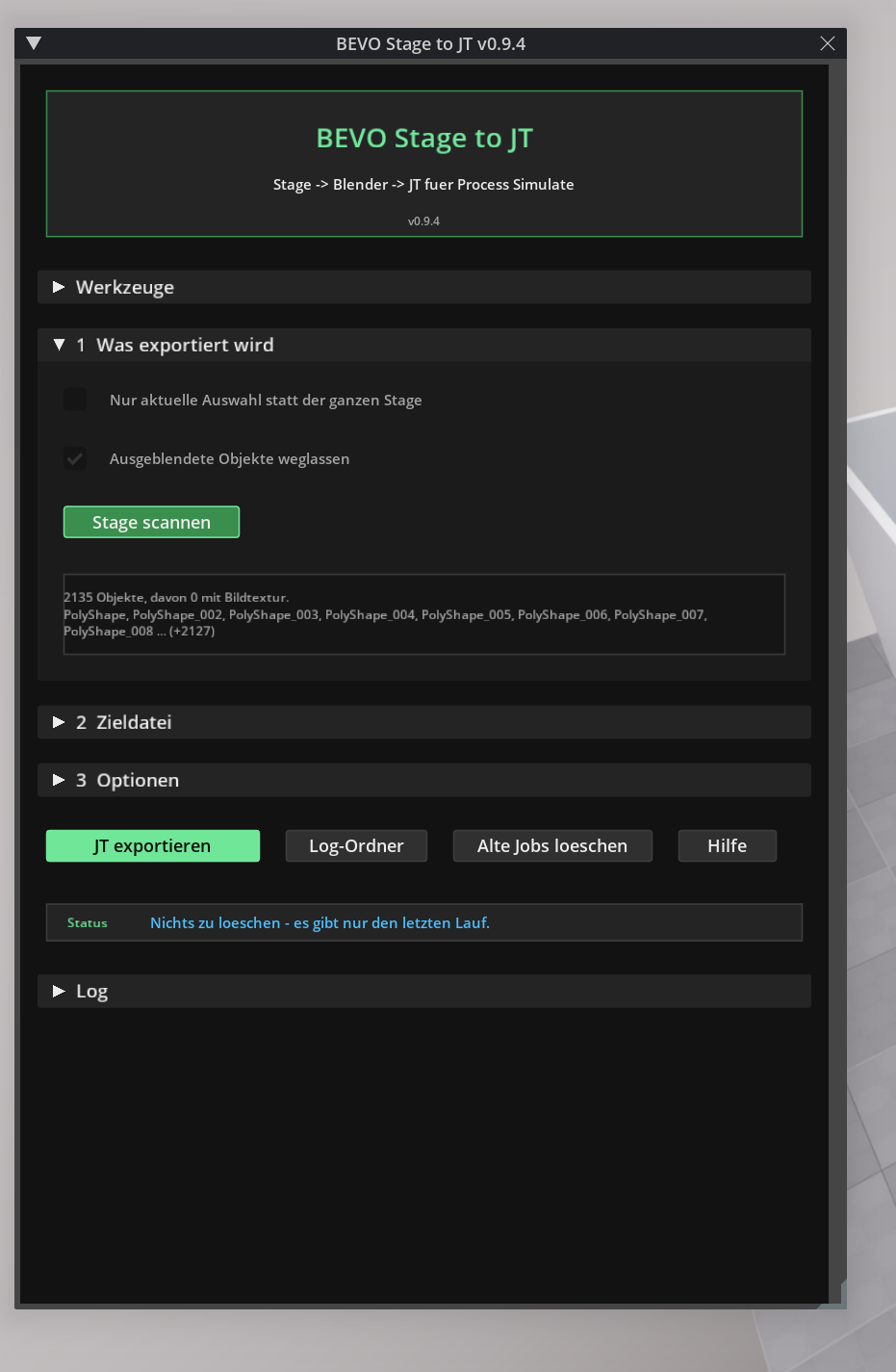Click the 'Nur aktuelle Auswahl statt der ganzen Stage' label
The width and height of the screenshot is (896, 1372).
pyautogui.click(x=266, y=400)
